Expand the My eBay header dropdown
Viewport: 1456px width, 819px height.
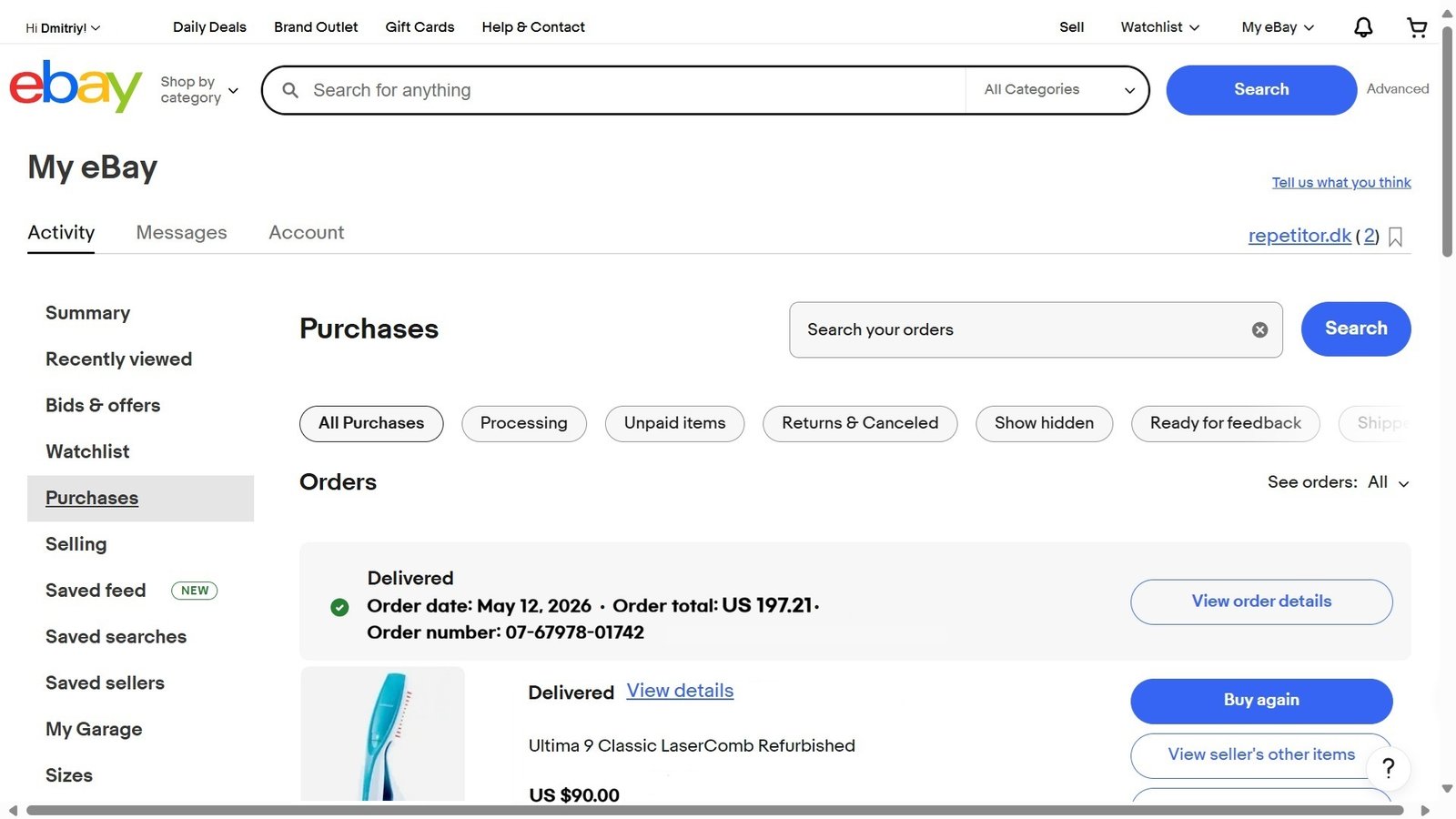[1278, 27]
